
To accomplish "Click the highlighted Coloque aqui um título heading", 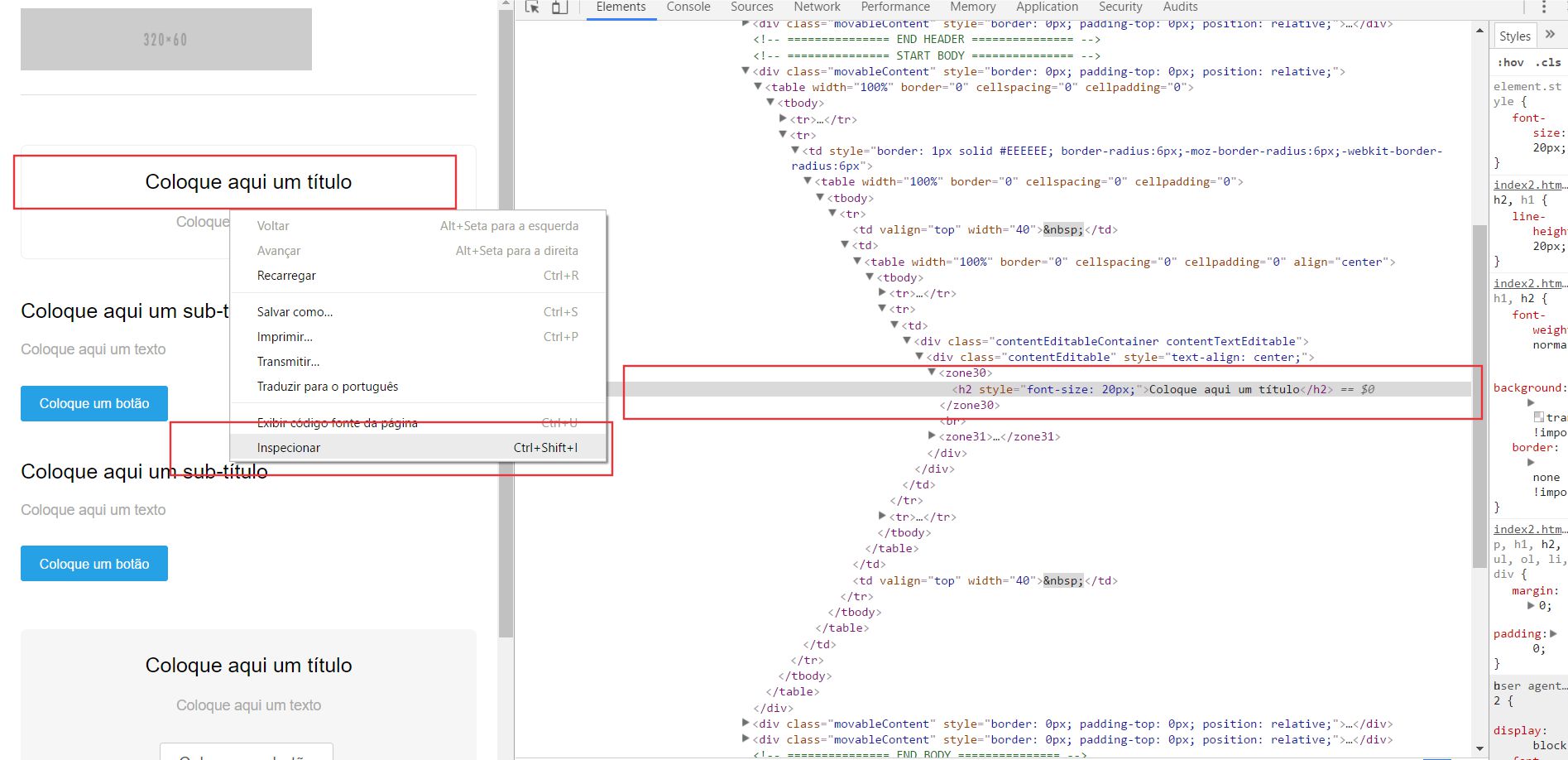I will click(x=248, y=182).
